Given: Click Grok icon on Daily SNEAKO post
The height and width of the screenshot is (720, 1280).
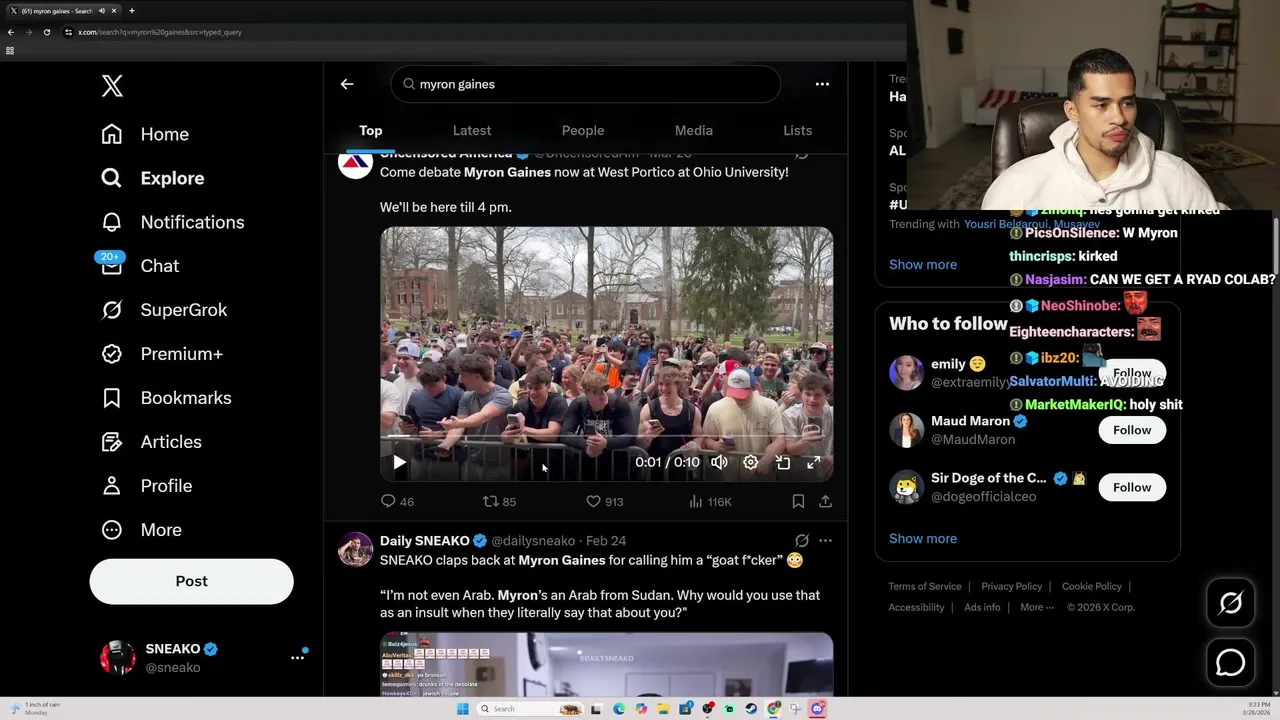Looking at the screenshot, I should (x=801, y=540).
